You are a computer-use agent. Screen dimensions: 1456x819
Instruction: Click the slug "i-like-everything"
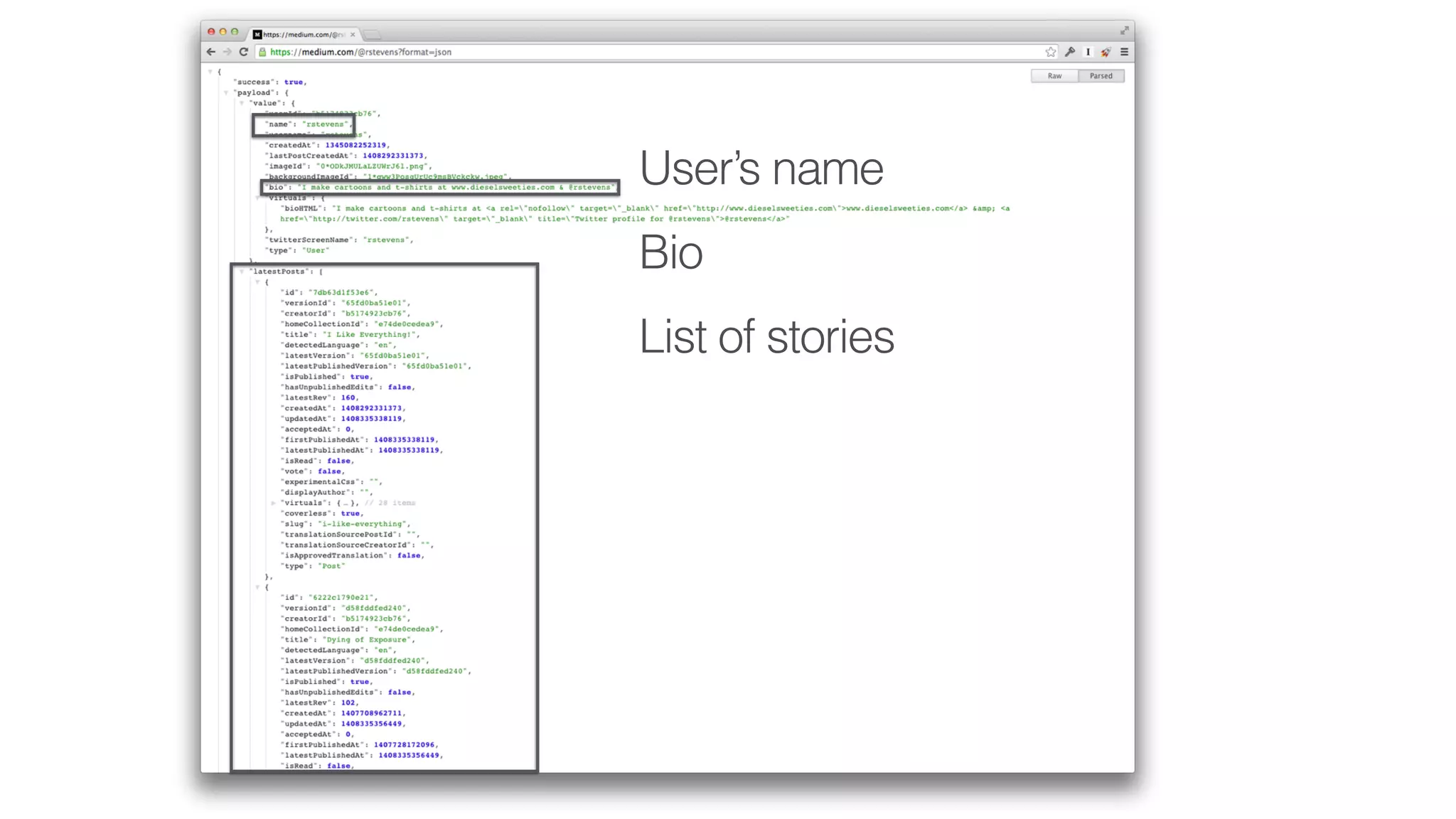[362, 524]
